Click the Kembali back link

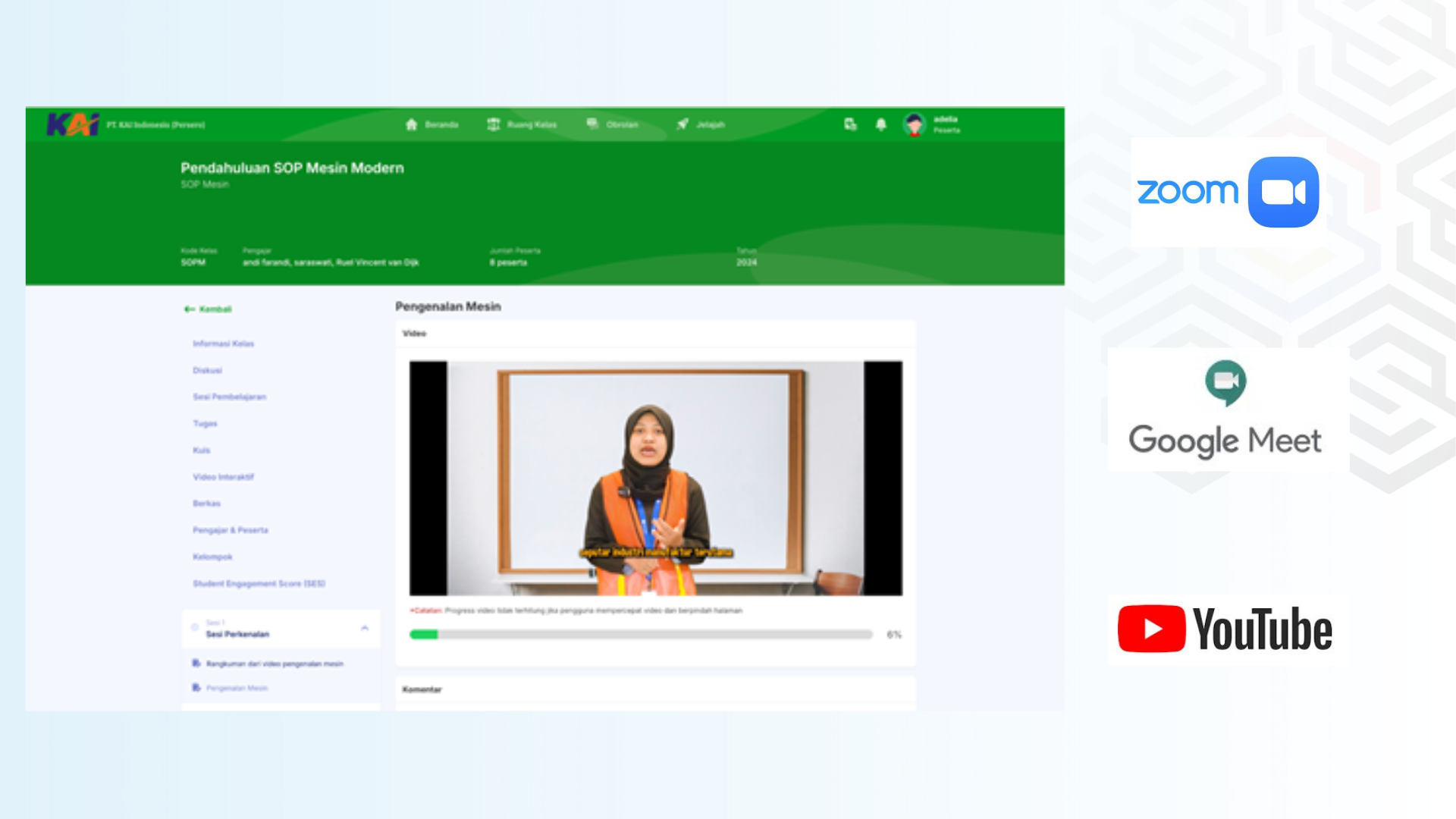click(209, 309)
